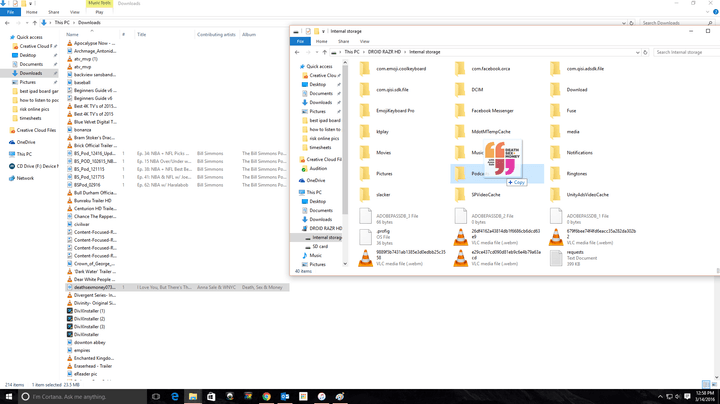720x404 pixels.
Task: Click the Up arrow in Internal storage window
Action: coord(325,52)
